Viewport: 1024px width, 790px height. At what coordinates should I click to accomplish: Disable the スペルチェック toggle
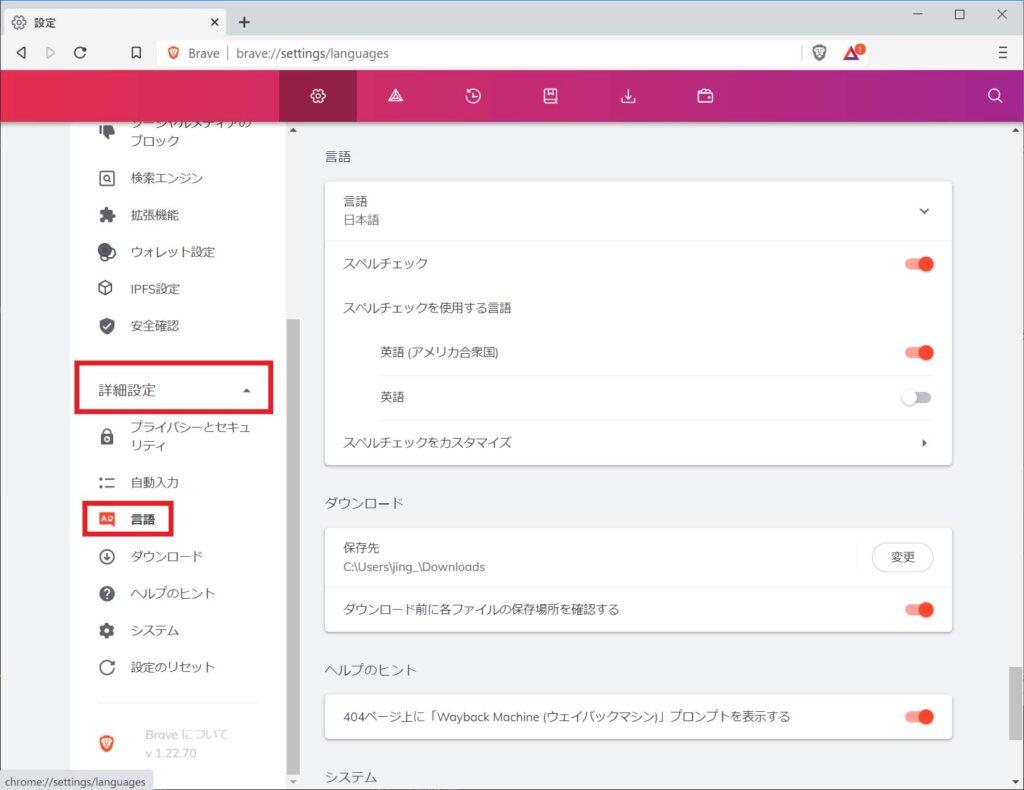coord(918,264)
